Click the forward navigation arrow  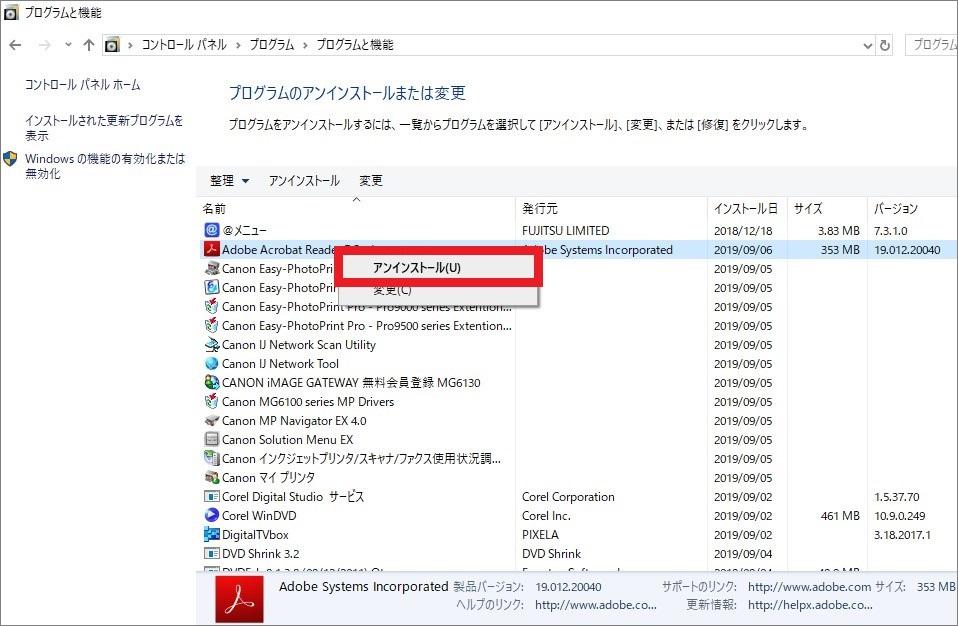click(x=44, y=45)
